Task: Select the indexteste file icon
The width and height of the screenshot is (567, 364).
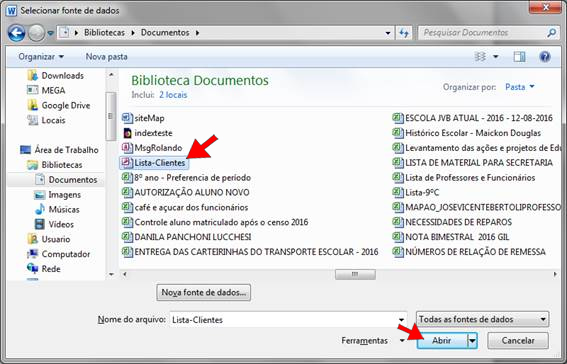Action: tap(127, 133)
